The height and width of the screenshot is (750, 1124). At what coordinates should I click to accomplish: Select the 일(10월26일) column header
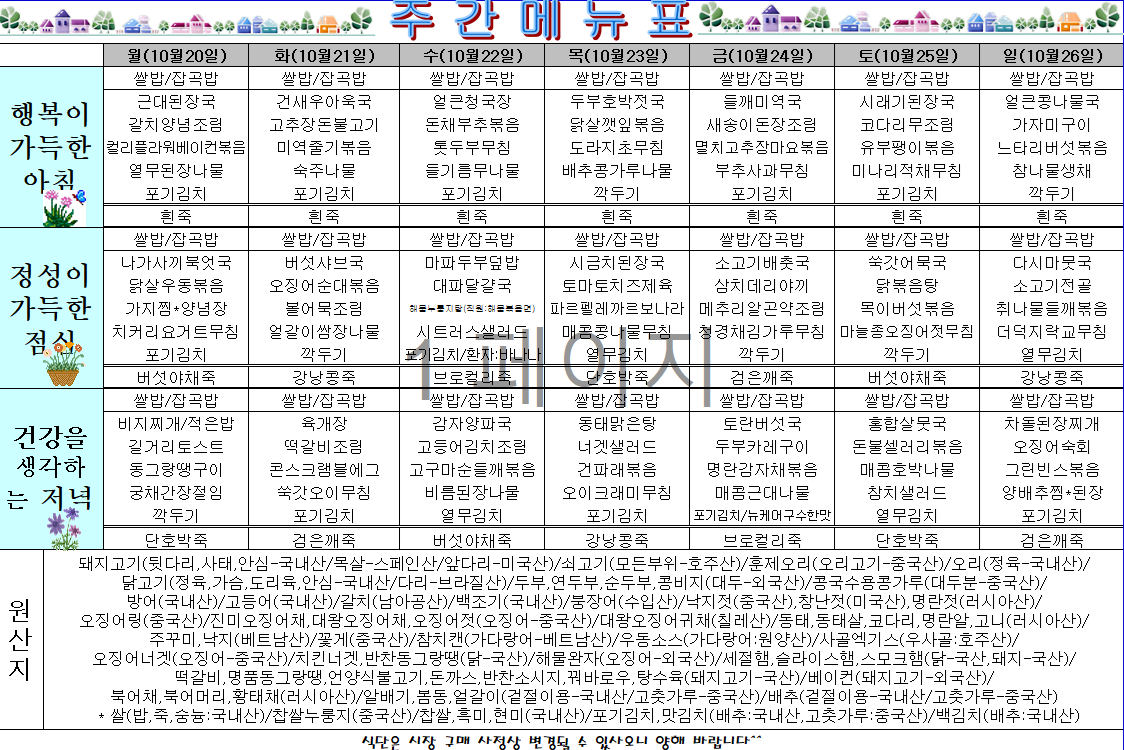(1051, 55)
